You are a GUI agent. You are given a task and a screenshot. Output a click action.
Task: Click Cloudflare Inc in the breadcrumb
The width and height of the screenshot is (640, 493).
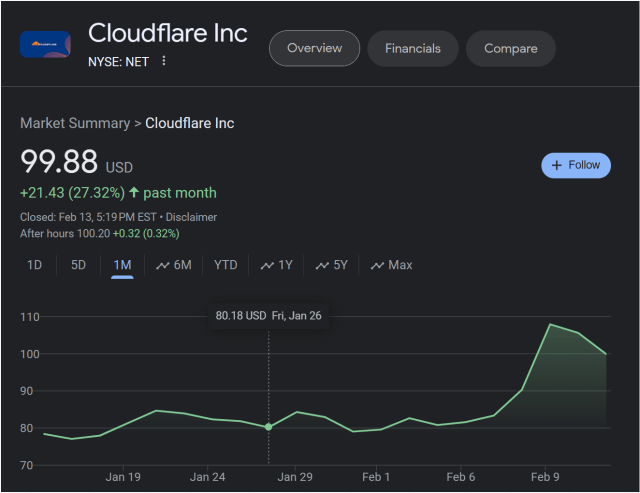pyautogui.click(x=190, y=123)
